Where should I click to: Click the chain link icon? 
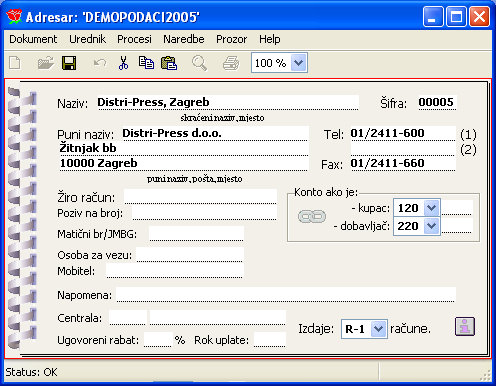tap(312, 217)
